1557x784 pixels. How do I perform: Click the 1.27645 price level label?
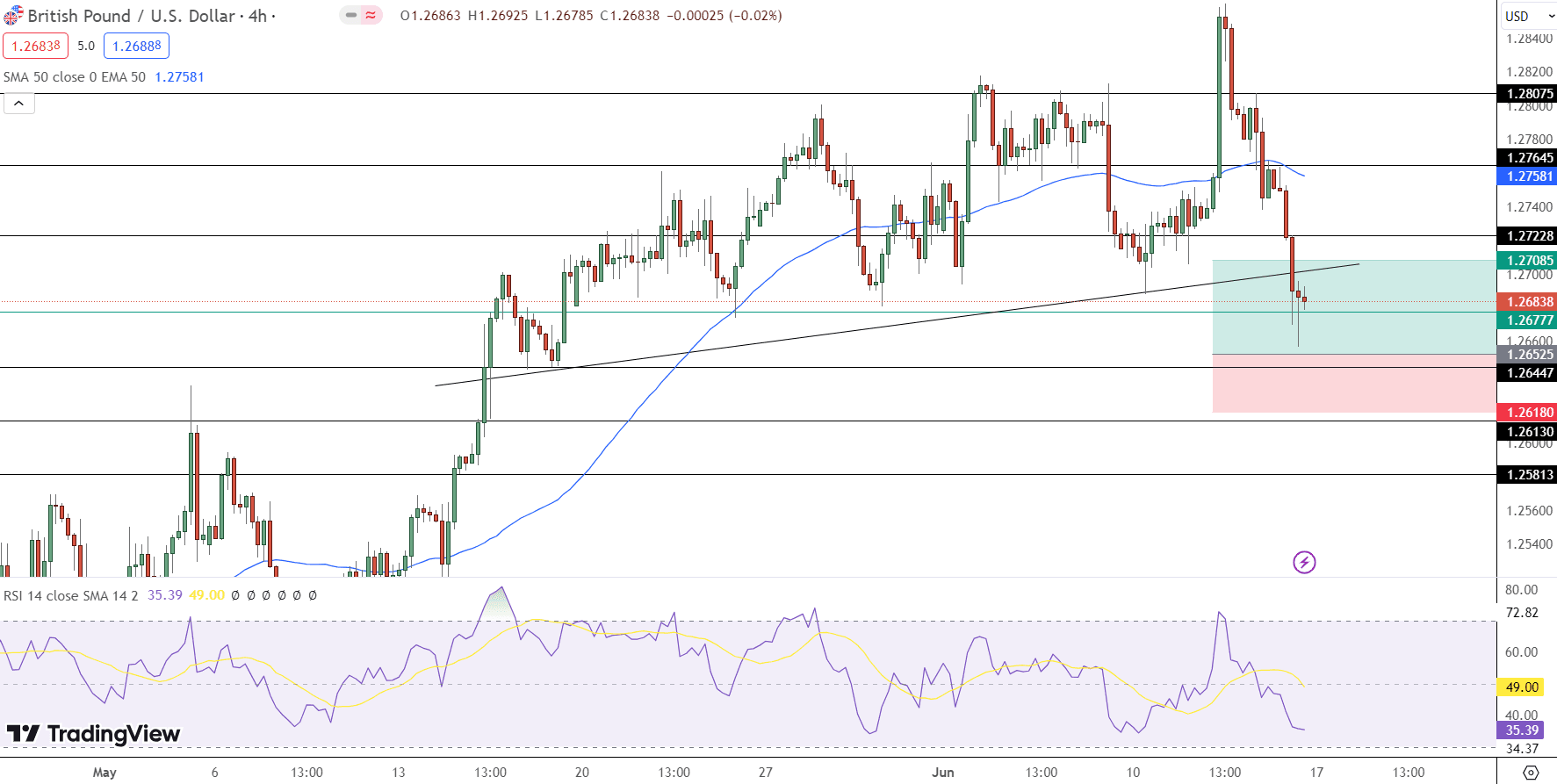(x=1526, y=158)
